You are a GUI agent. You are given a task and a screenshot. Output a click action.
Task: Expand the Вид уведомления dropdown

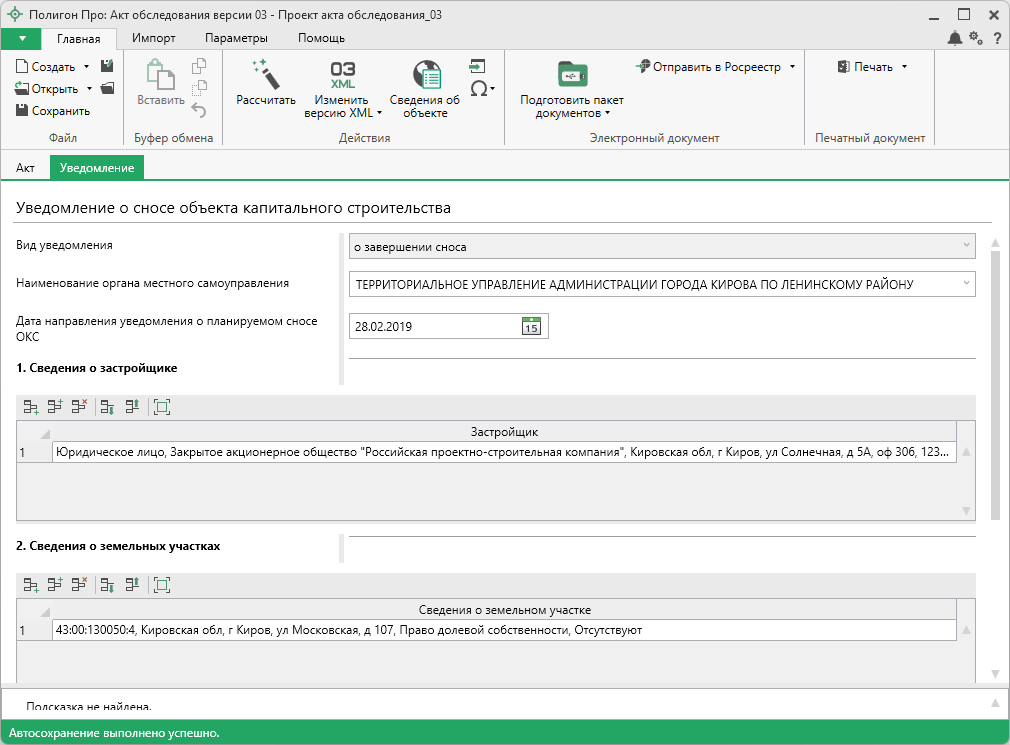(x=966, y=246)
